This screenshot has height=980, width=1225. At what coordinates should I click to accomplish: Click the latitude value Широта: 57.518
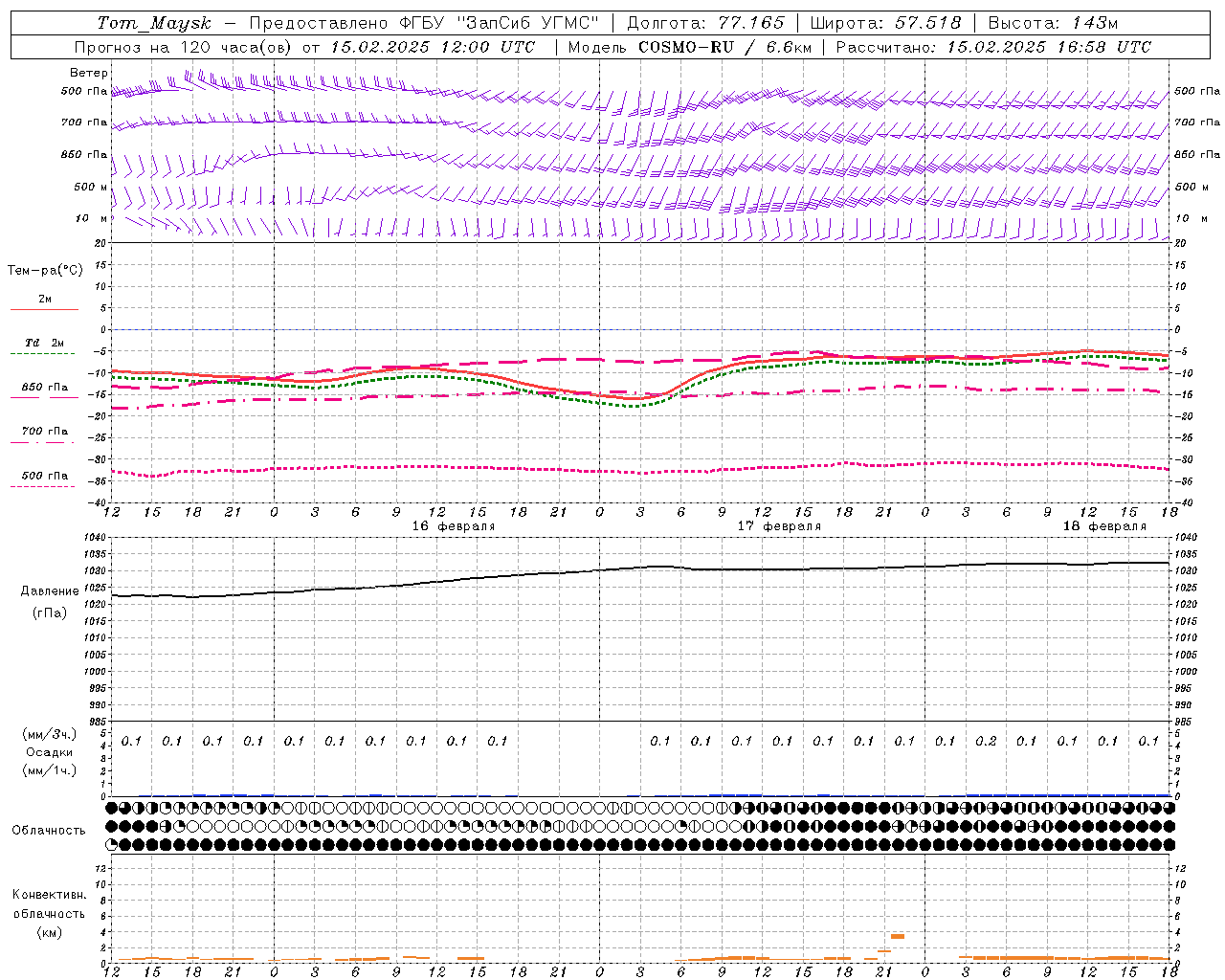click(x=885, y=23)
